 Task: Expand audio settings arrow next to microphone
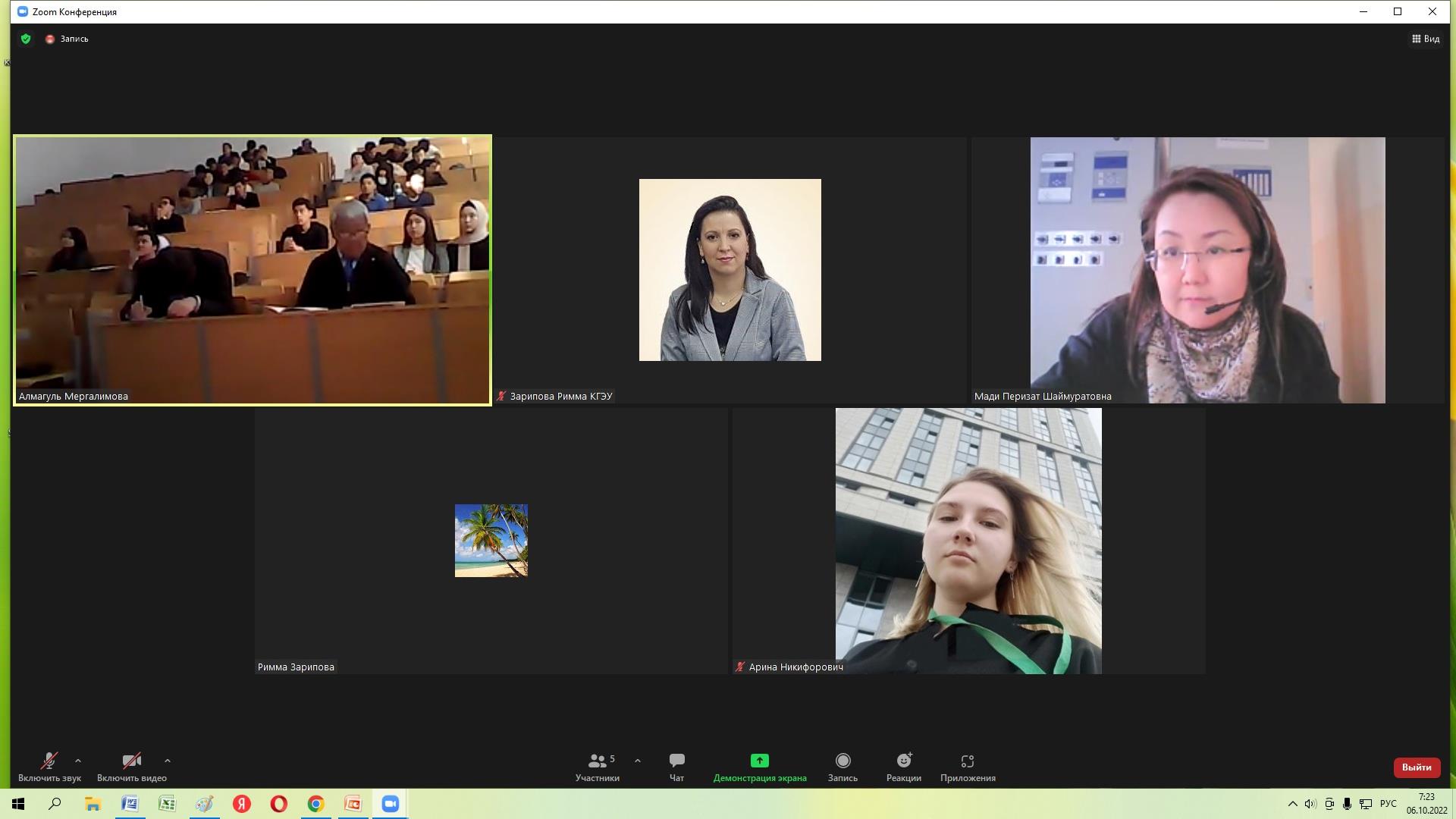[78, 761]
